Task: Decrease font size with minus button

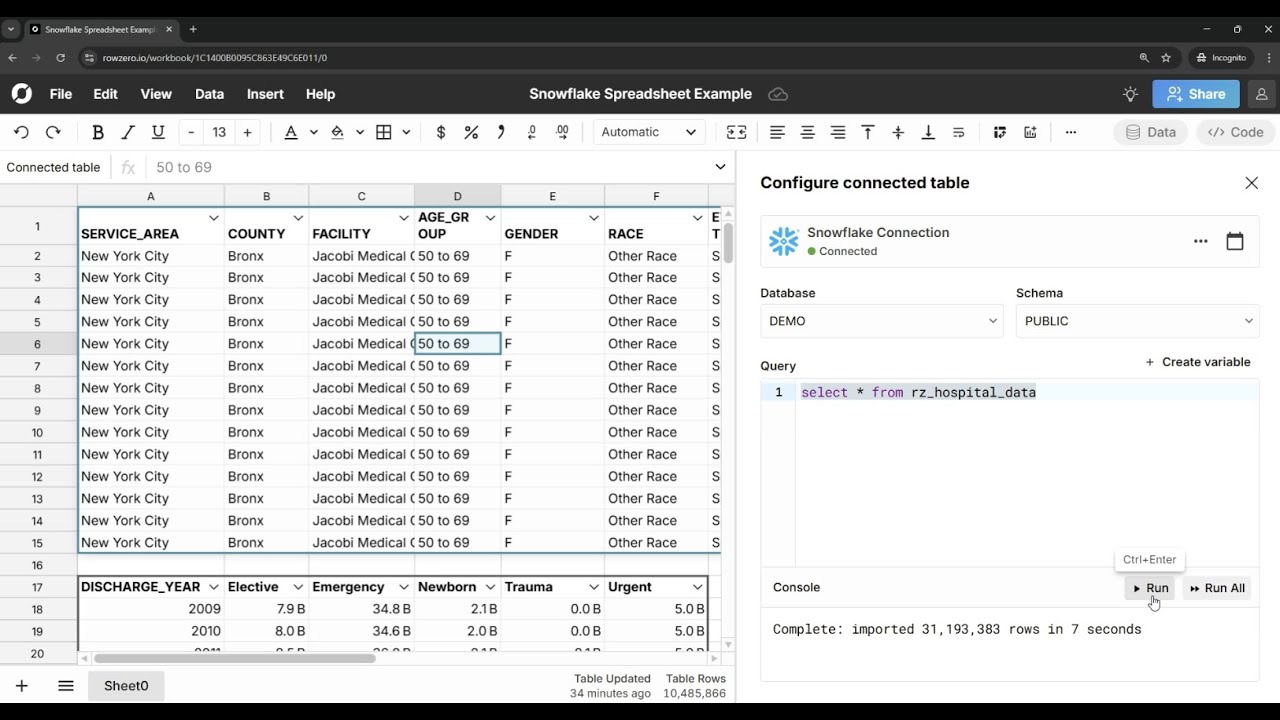Action: pyautogui.click(x=191, y=132)
